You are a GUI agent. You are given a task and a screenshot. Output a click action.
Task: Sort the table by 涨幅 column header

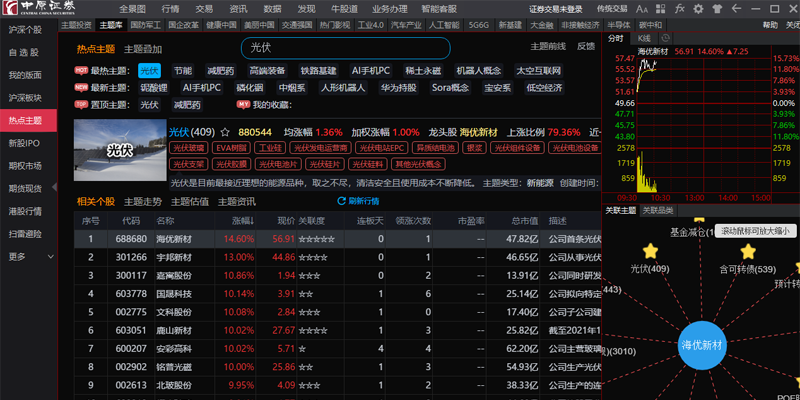pyautogui.click(x=243, y=221)
